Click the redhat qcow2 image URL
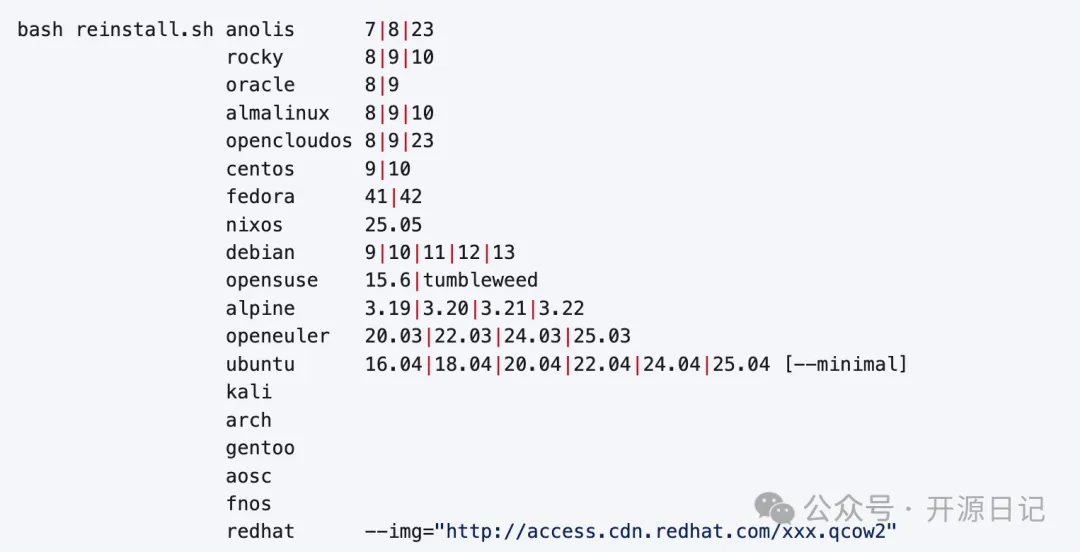The height and width of the screenshot is (552, 1080). 665,531
